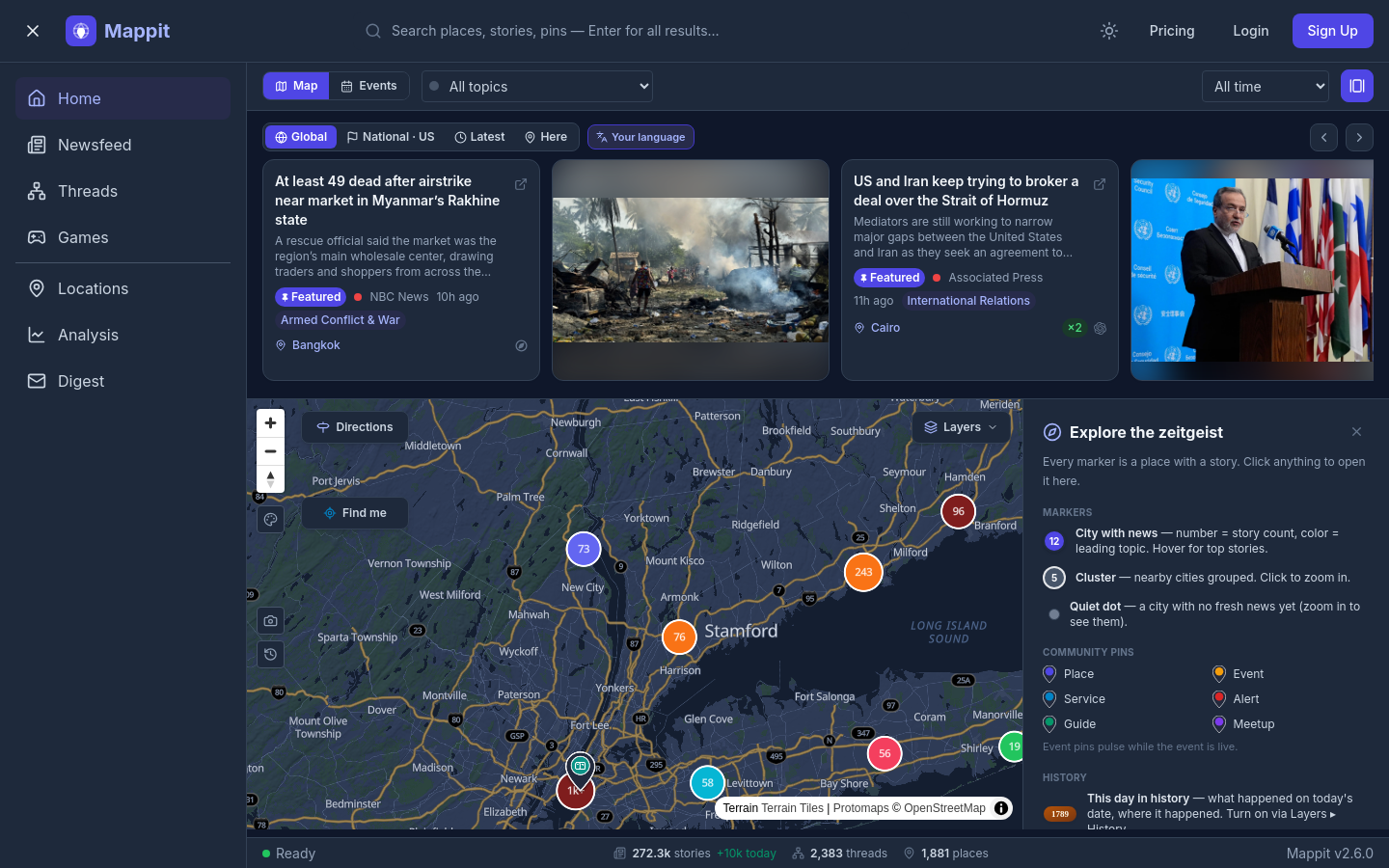Select the National · US feed filter

point(391,137)
